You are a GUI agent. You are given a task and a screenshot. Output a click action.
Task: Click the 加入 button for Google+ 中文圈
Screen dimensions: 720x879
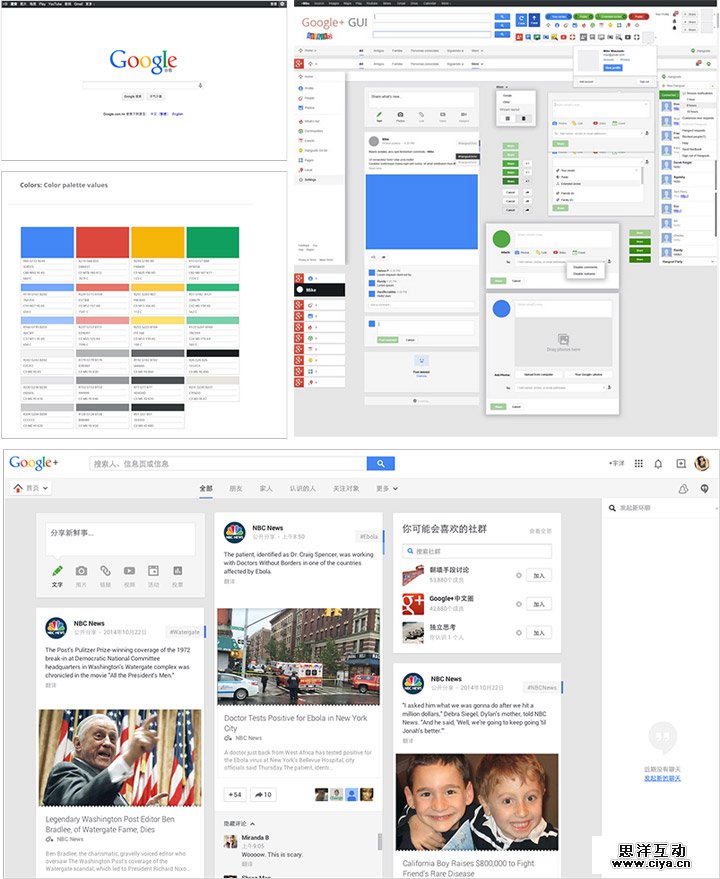(539, 604)
